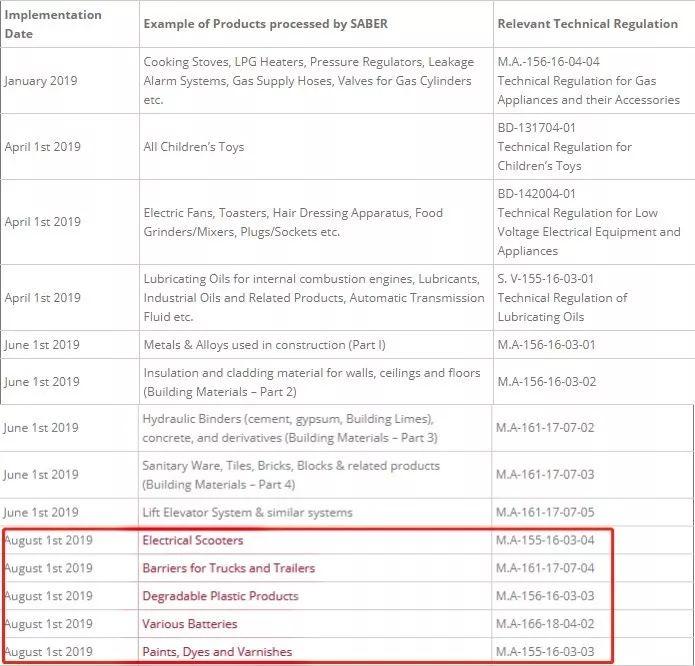Select June 1st 2019 date in Lift Elevator row
Viewport: 695px width, 666px height.
click(x=41, y=512)
